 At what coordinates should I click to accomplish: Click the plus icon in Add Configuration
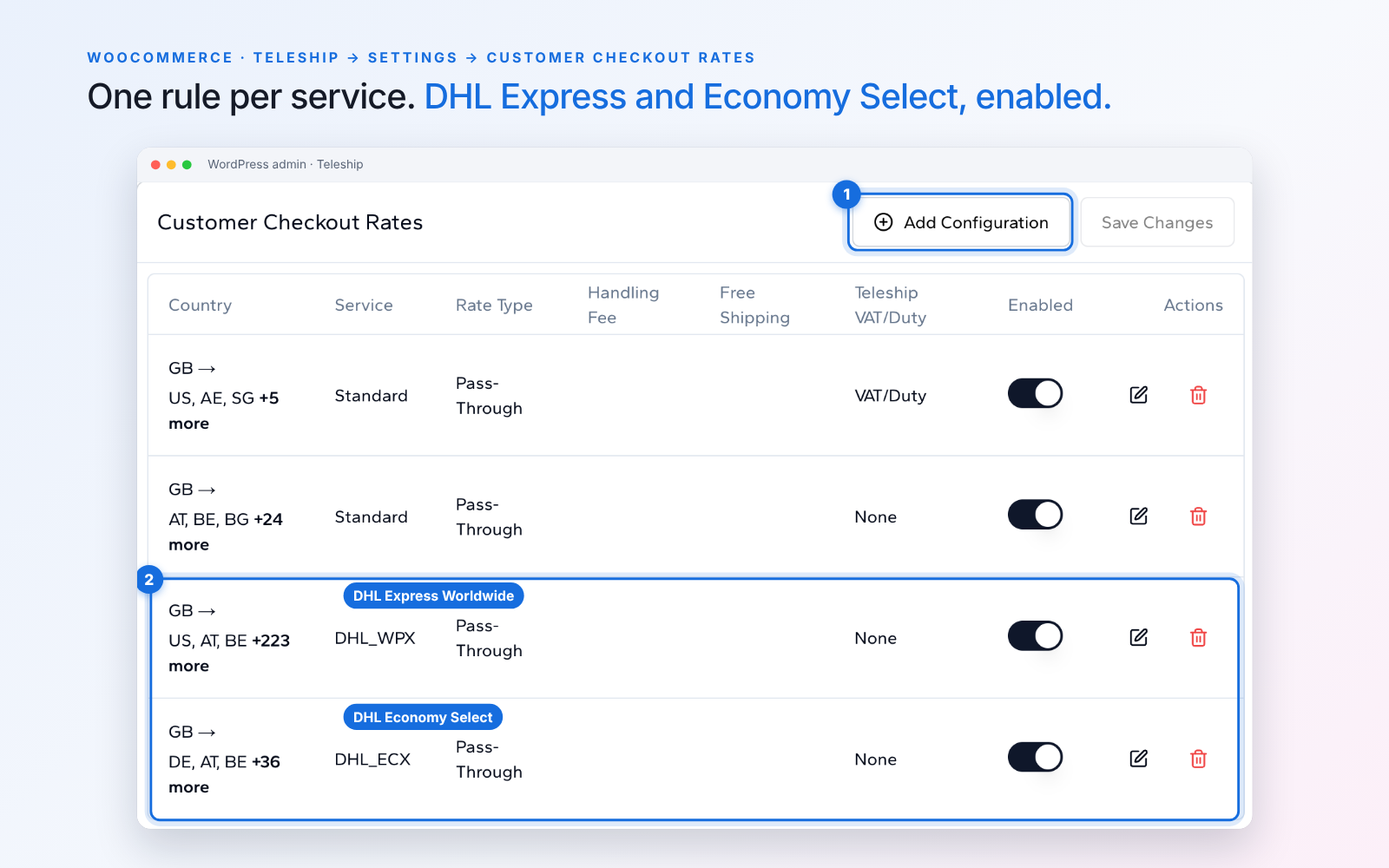pyautogui.click(x=884, y=222)
